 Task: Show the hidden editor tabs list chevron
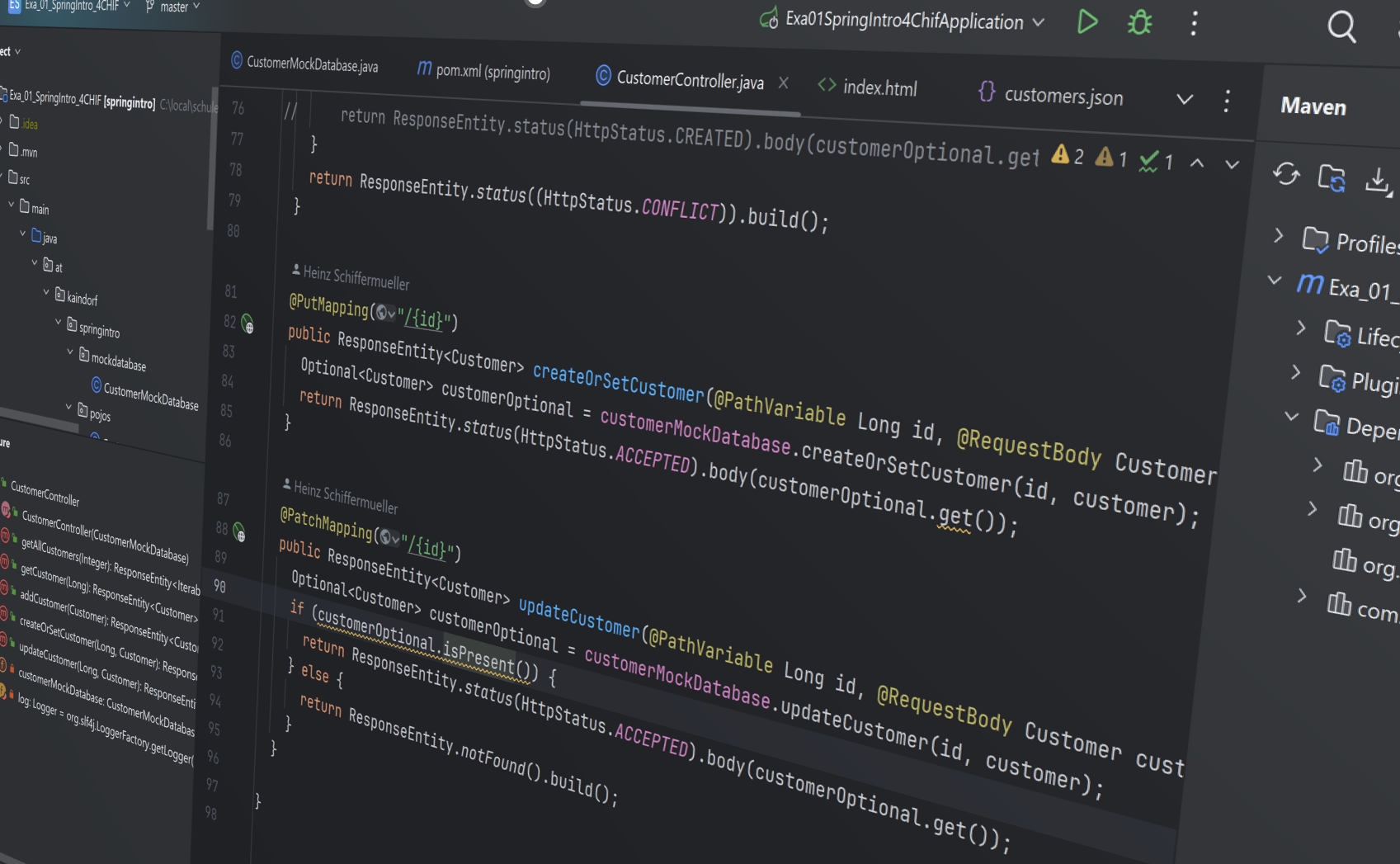(x=1185, y=99)
